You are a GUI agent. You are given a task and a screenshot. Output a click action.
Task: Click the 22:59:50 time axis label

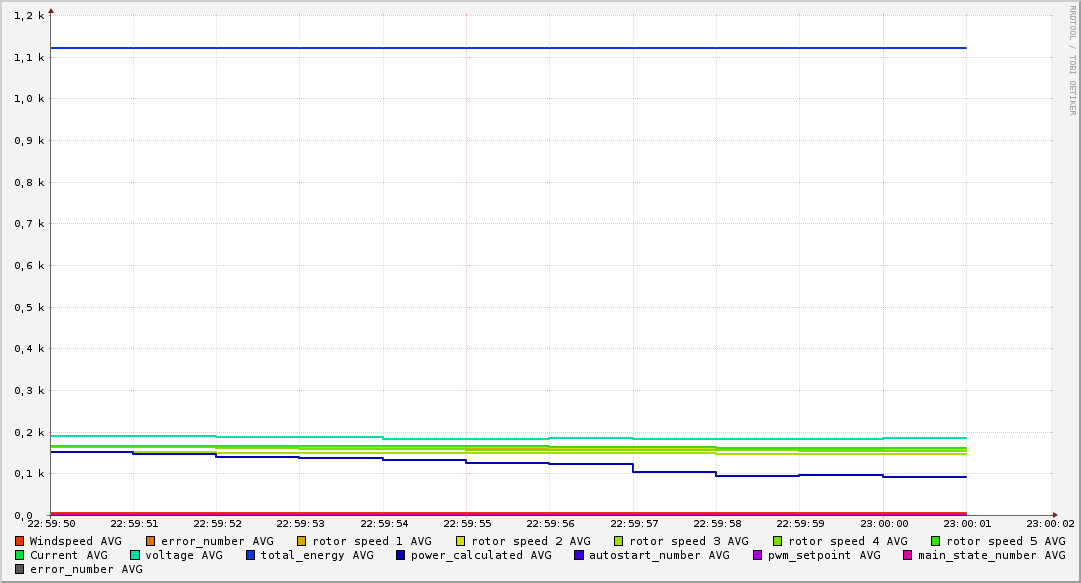point(51,523)
